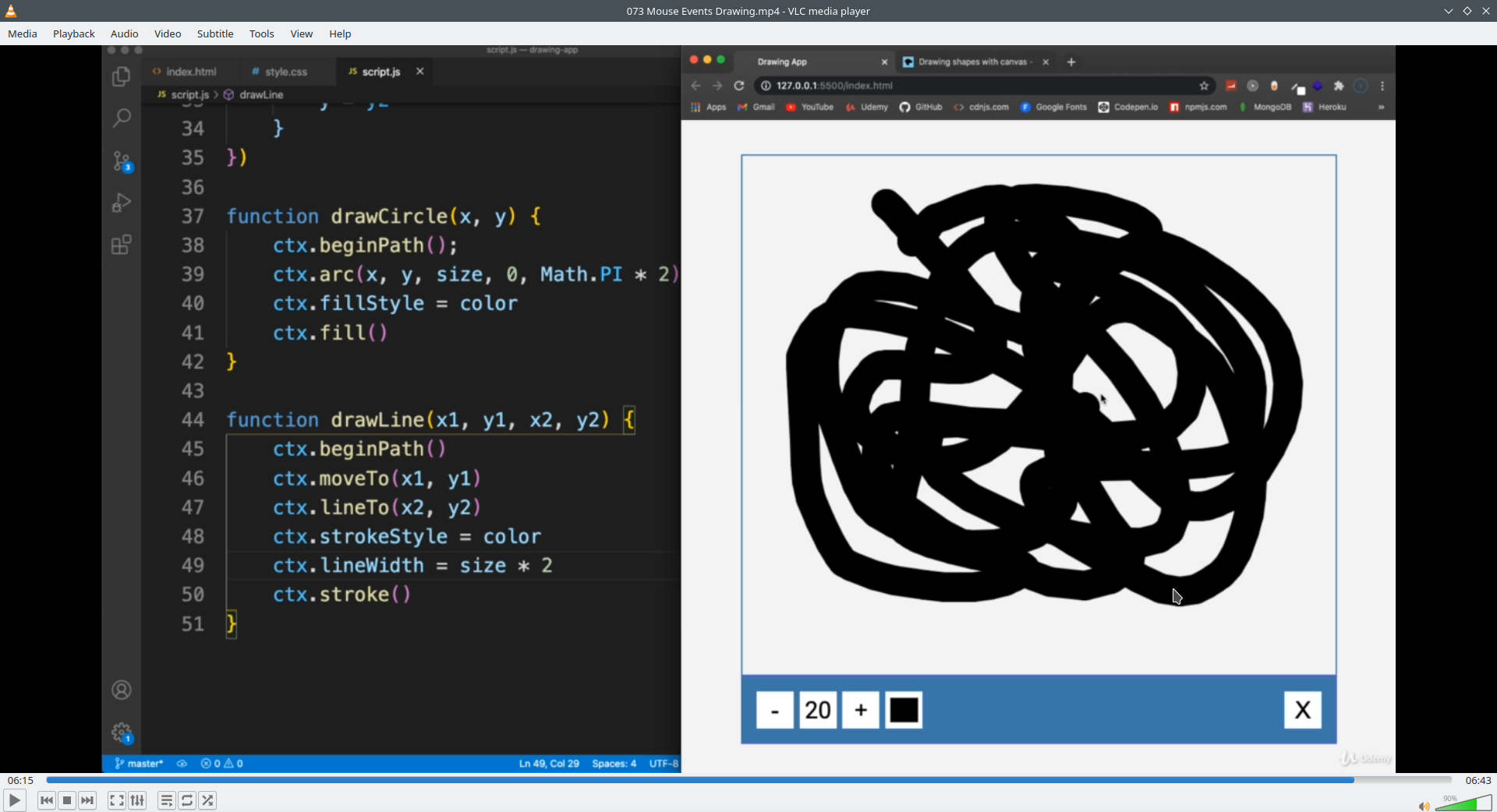Open the browser extensions puzzle icon
The image size is (1497, 812).
coord(1339,86)
